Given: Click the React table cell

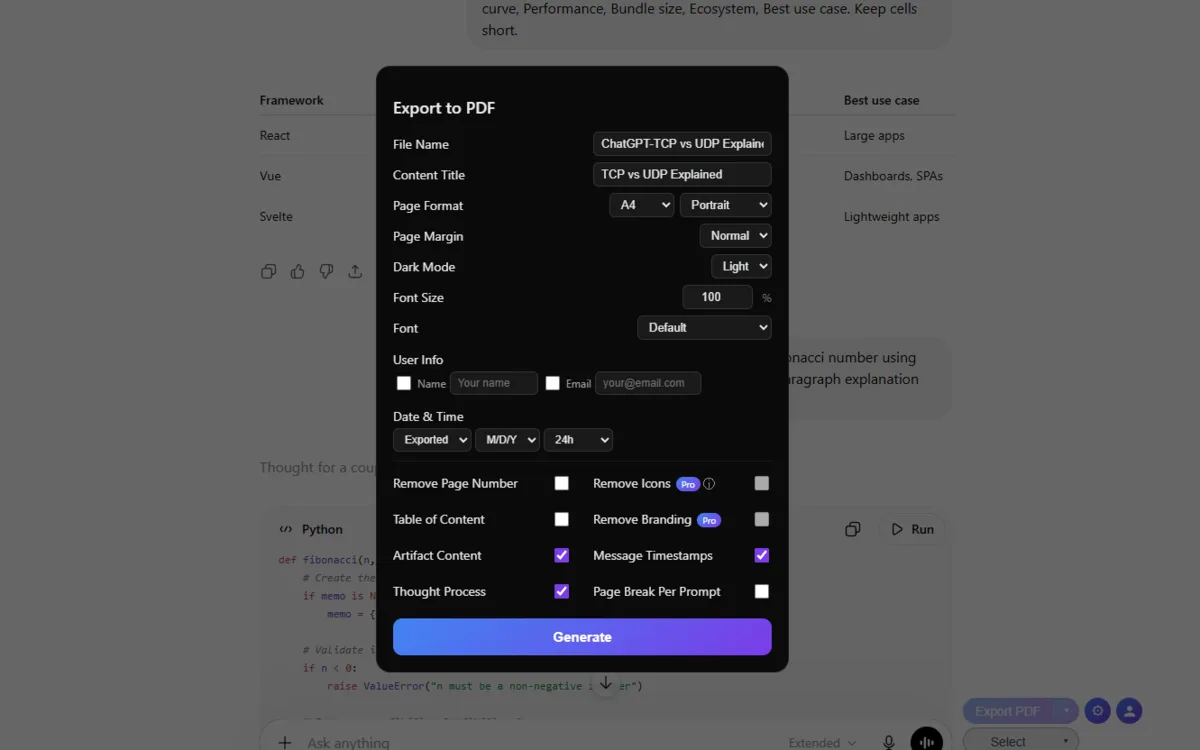Looking at the screenshot, I should [x=275, y=136].
